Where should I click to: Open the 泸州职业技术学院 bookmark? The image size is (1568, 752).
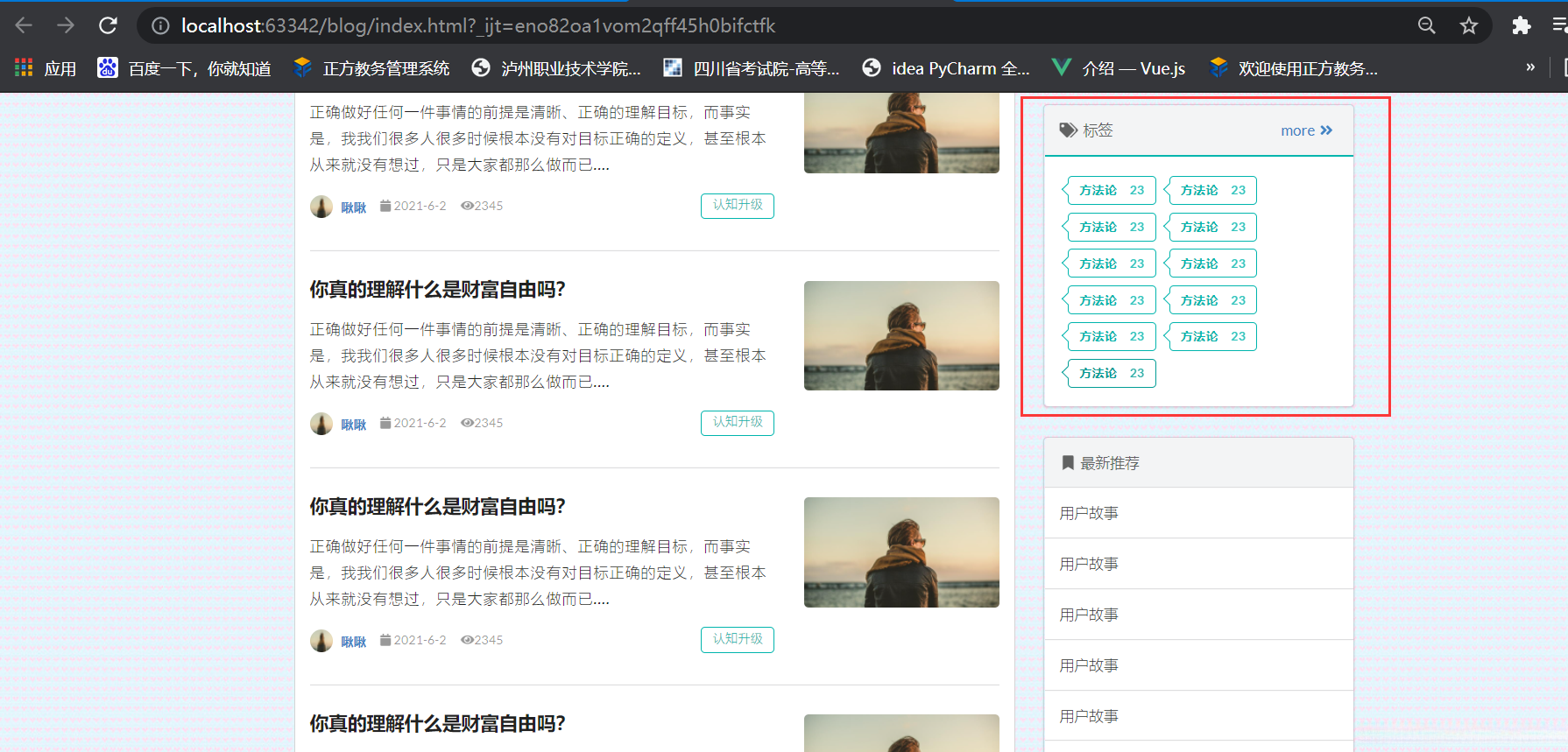(x=556, y=68)
